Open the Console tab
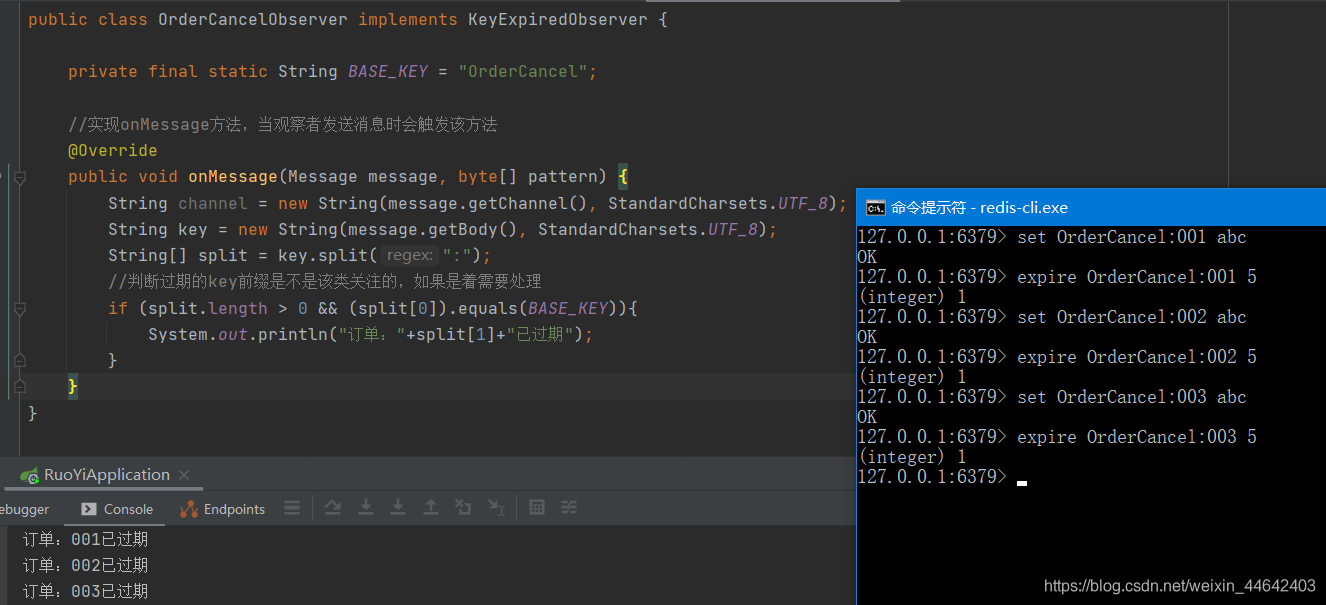This screenshot has height=605, width=1326. pyautogui.click(x=116, y=509)
